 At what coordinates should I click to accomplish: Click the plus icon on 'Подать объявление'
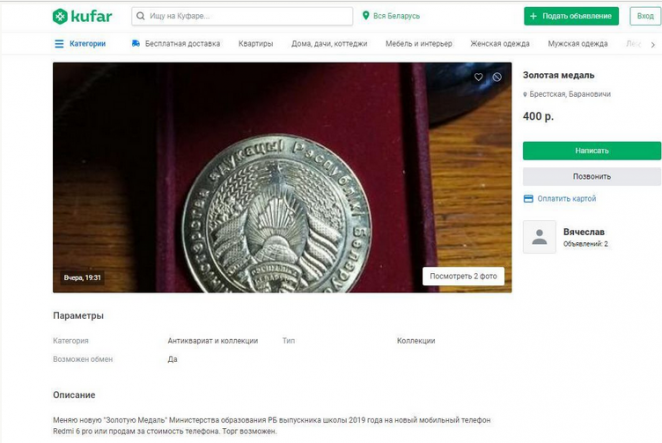click(534, 16)
